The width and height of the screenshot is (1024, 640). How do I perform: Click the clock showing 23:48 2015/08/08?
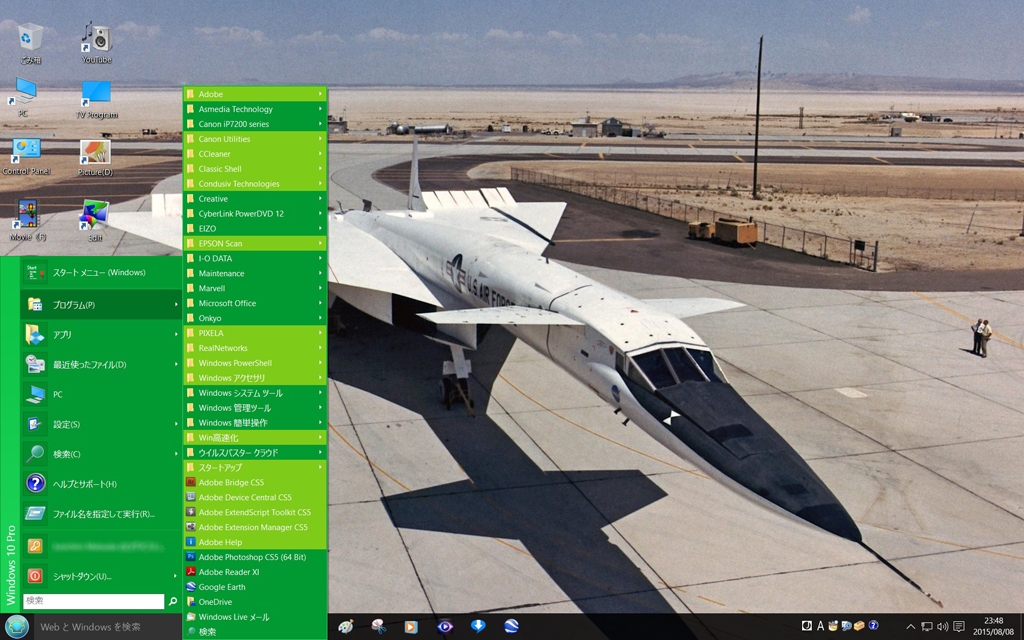coord(993,626)
